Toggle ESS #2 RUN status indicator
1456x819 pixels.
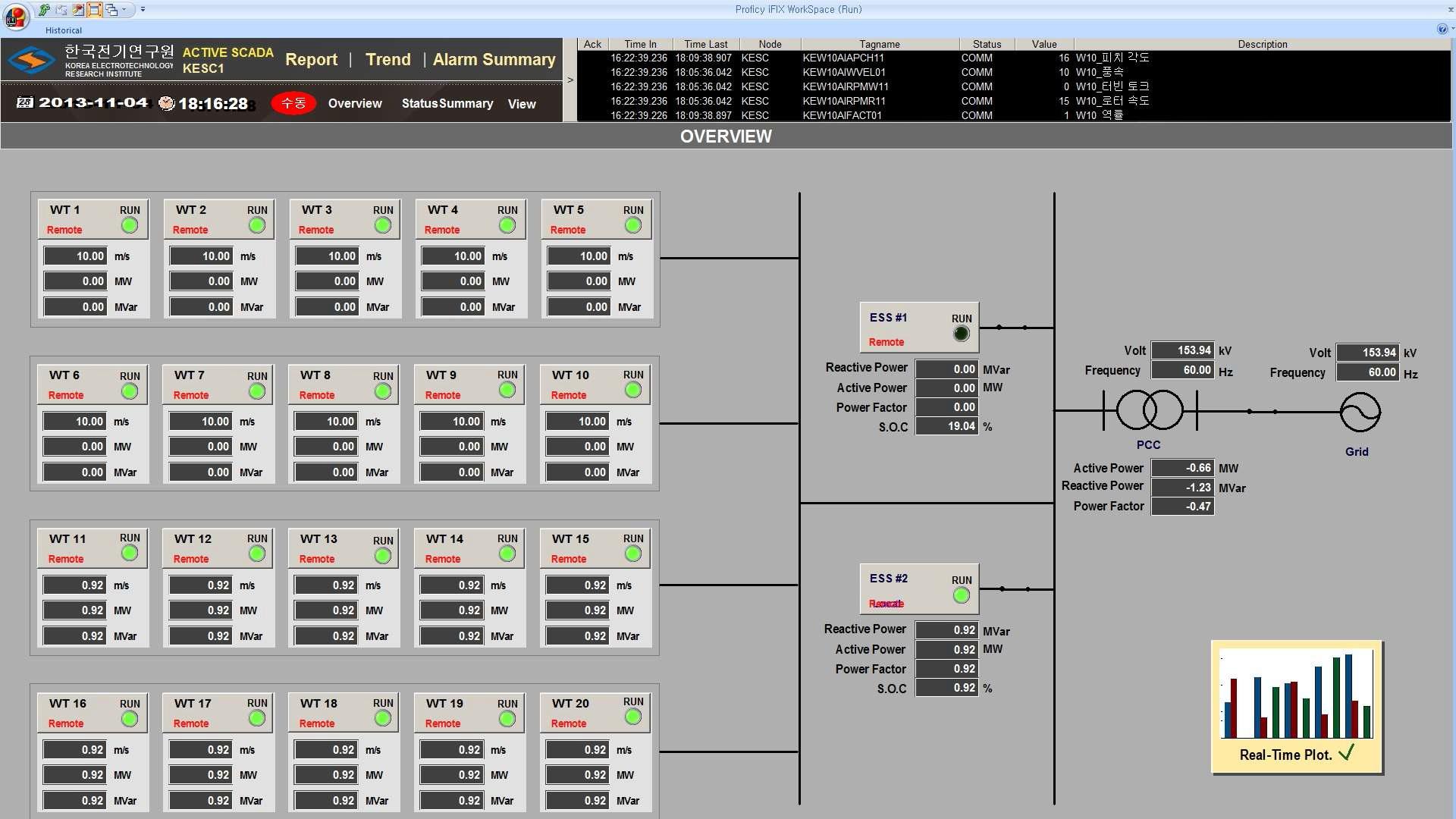coord(960,595)
